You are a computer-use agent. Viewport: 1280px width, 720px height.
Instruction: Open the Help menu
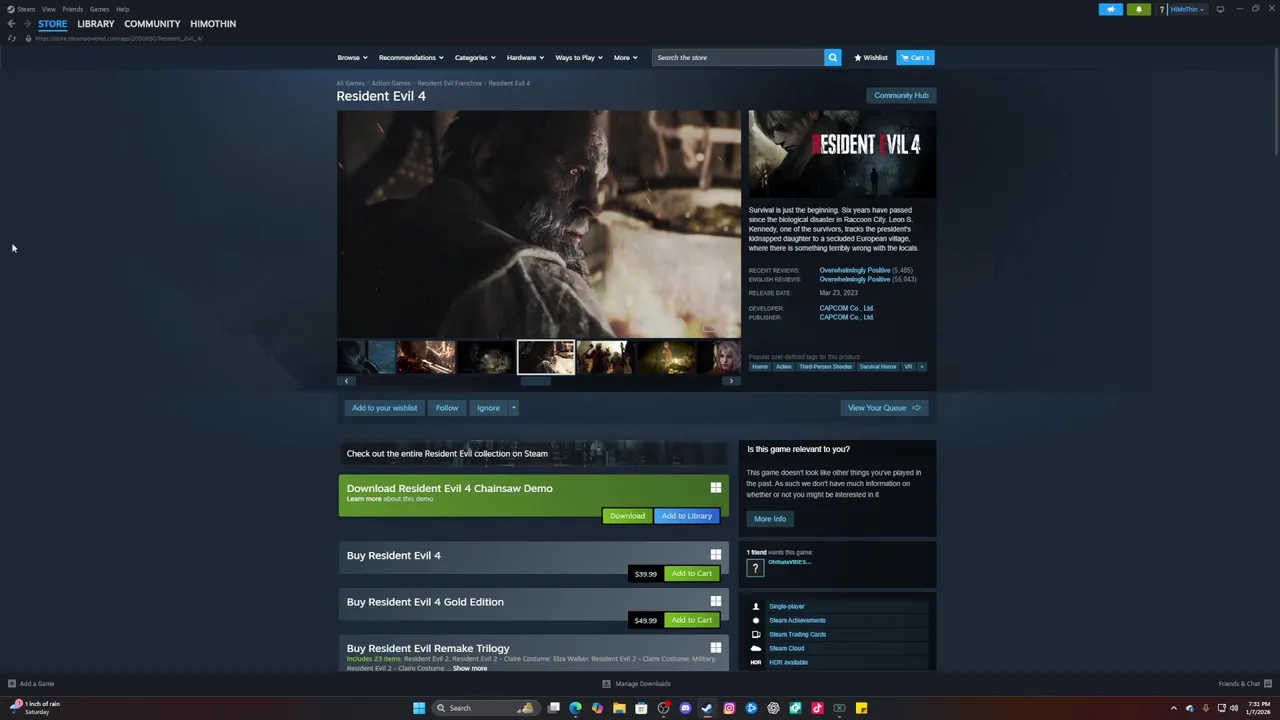click(x=122, y=9)
